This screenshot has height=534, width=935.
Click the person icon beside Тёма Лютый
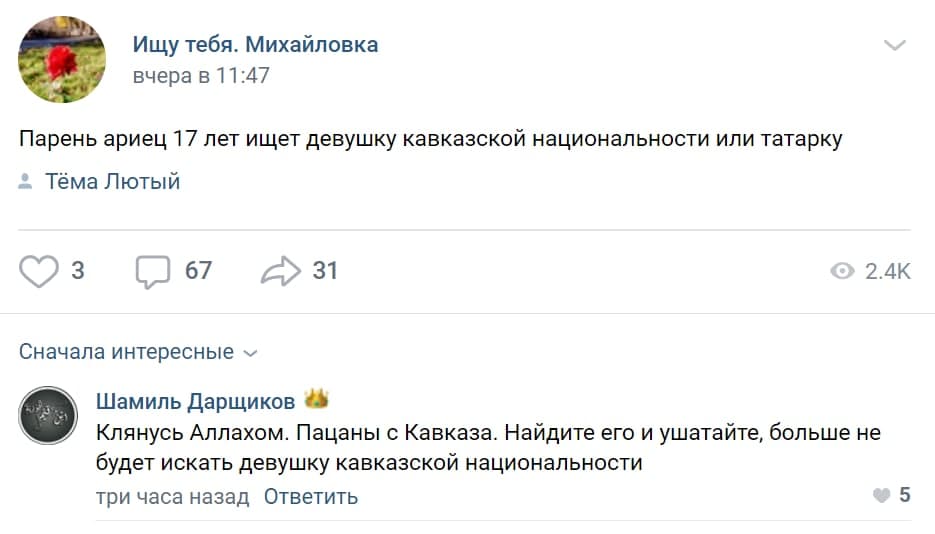coord(26,182)
